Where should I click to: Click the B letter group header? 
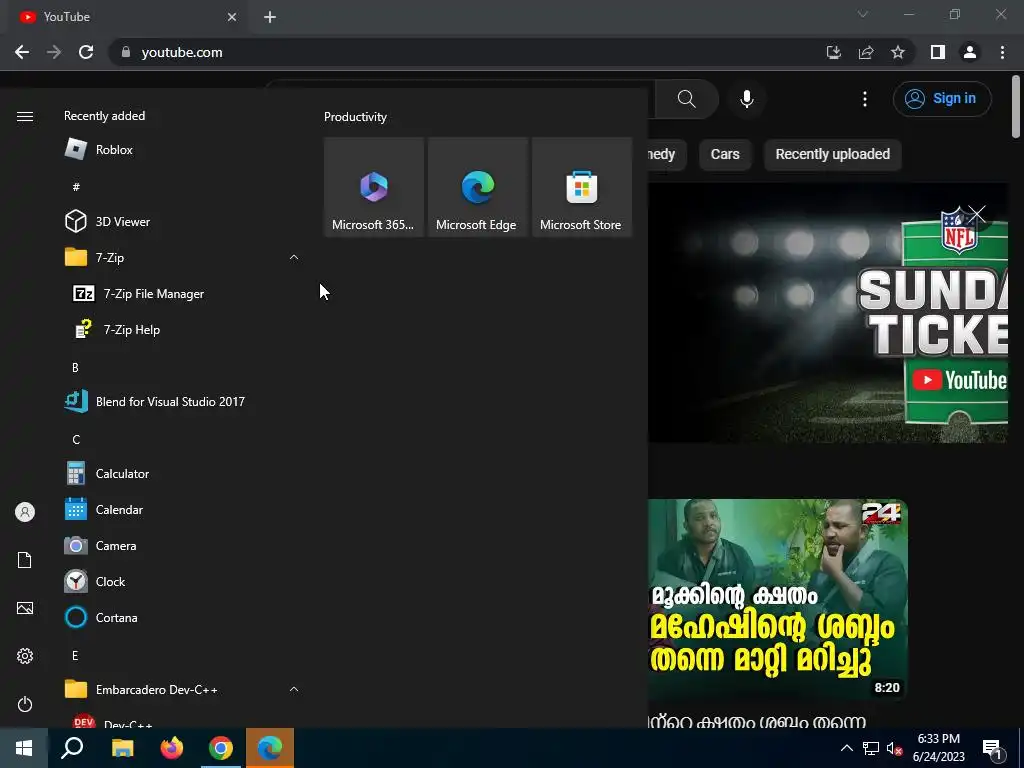(75, 368)
